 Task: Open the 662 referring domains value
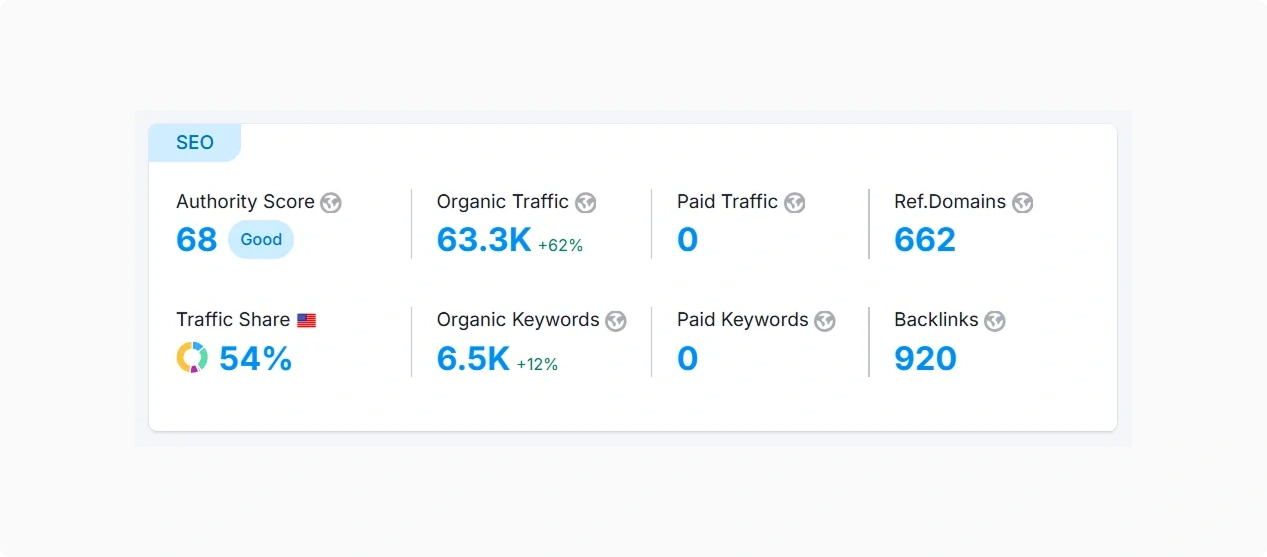click(x=925, y=240)
